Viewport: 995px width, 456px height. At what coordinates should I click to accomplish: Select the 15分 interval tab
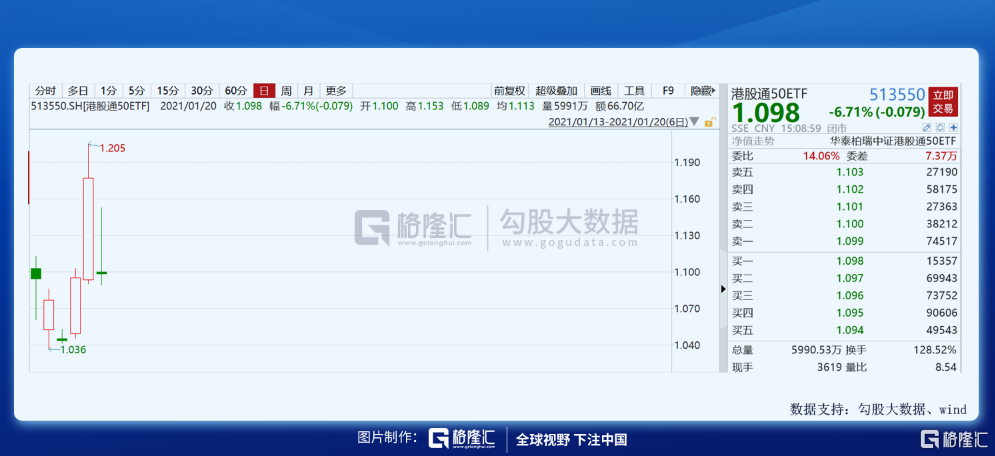(x=168, y=91)
